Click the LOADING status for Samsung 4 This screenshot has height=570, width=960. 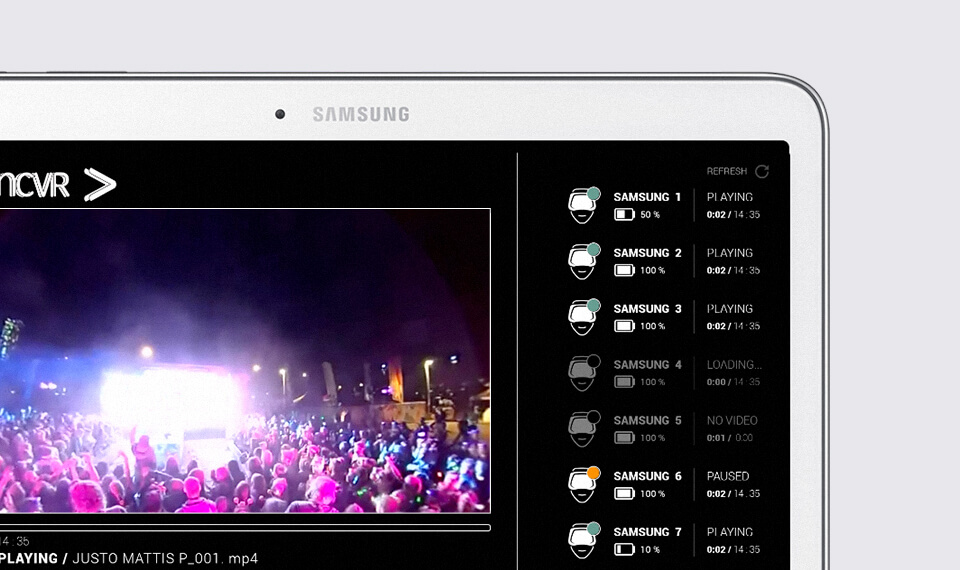(x=734, y=365)
